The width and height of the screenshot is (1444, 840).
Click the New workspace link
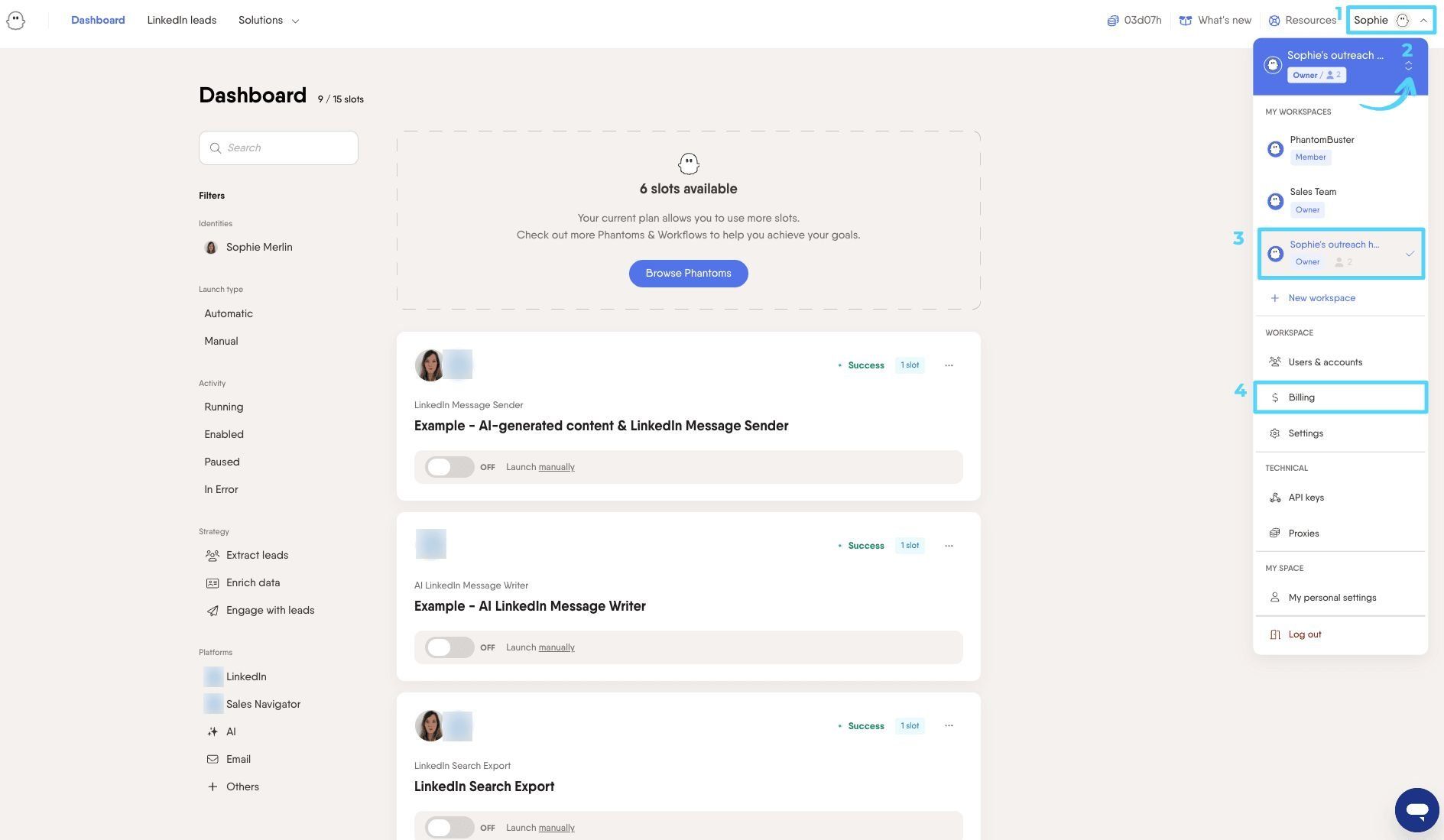click(1322, 298)
